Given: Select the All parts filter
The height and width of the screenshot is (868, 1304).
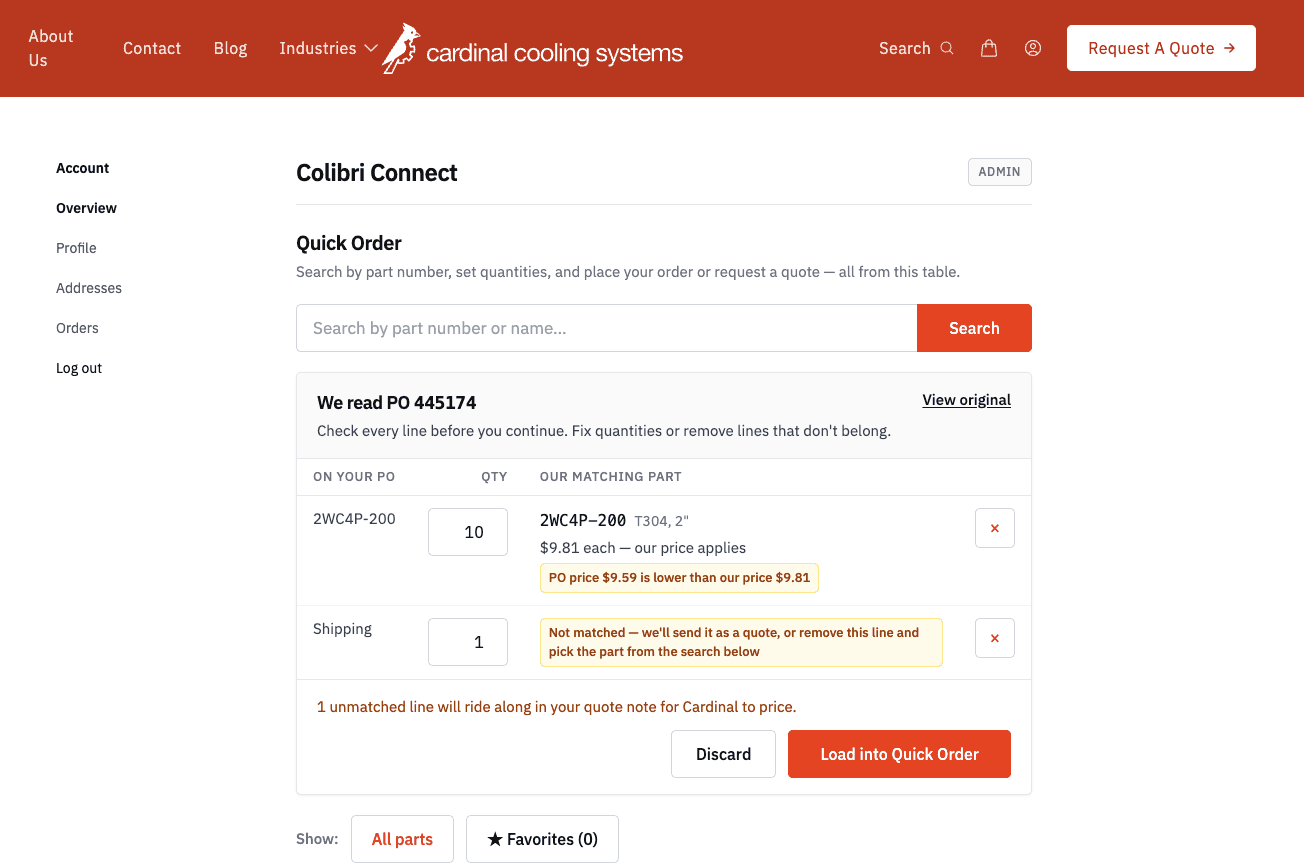Looking at the screenshot, I should pyautogui.click(x=402, y=839).
